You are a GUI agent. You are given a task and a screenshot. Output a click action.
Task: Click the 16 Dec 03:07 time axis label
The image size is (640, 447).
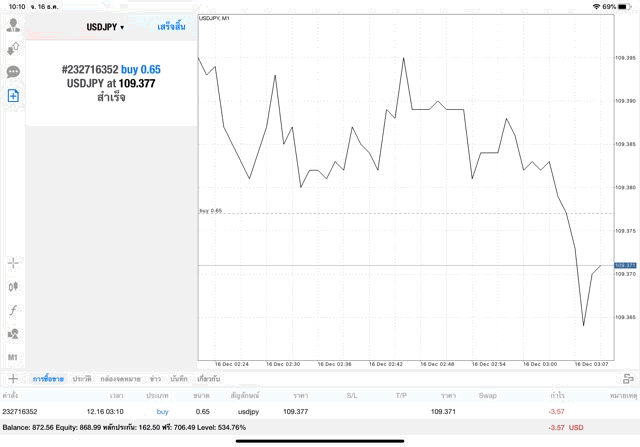[591, 364]
